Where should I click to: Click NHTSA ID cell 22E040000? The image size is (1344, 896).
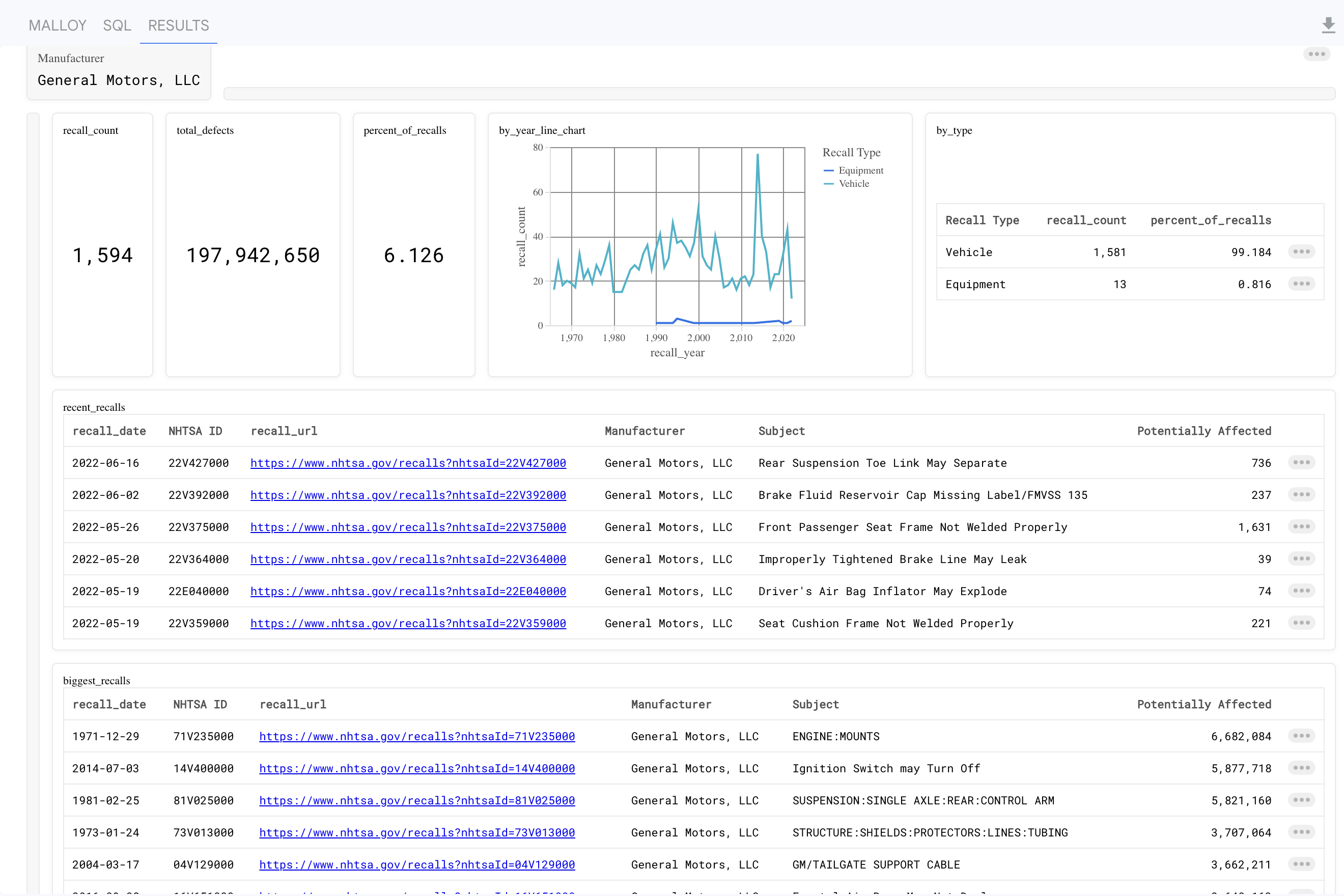[x=198, y=591]
